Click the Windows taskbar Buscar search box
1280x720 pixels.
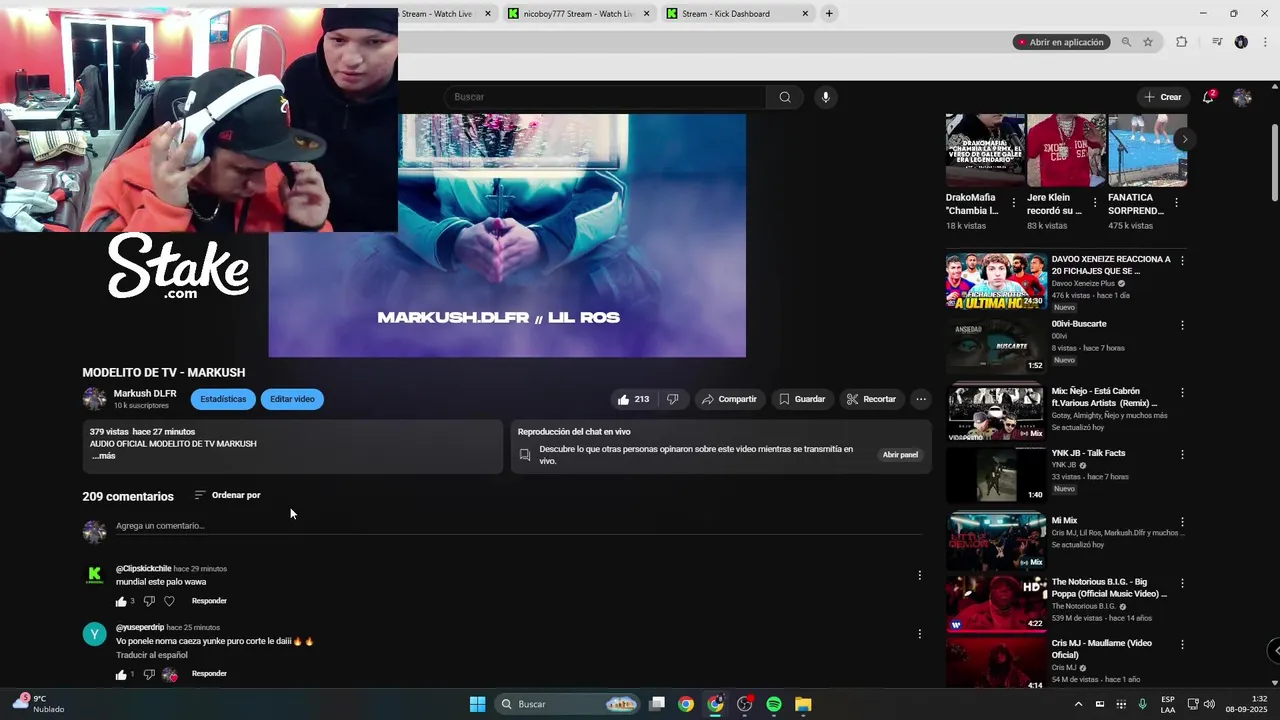pyautogui.click(x=568, y=704)
